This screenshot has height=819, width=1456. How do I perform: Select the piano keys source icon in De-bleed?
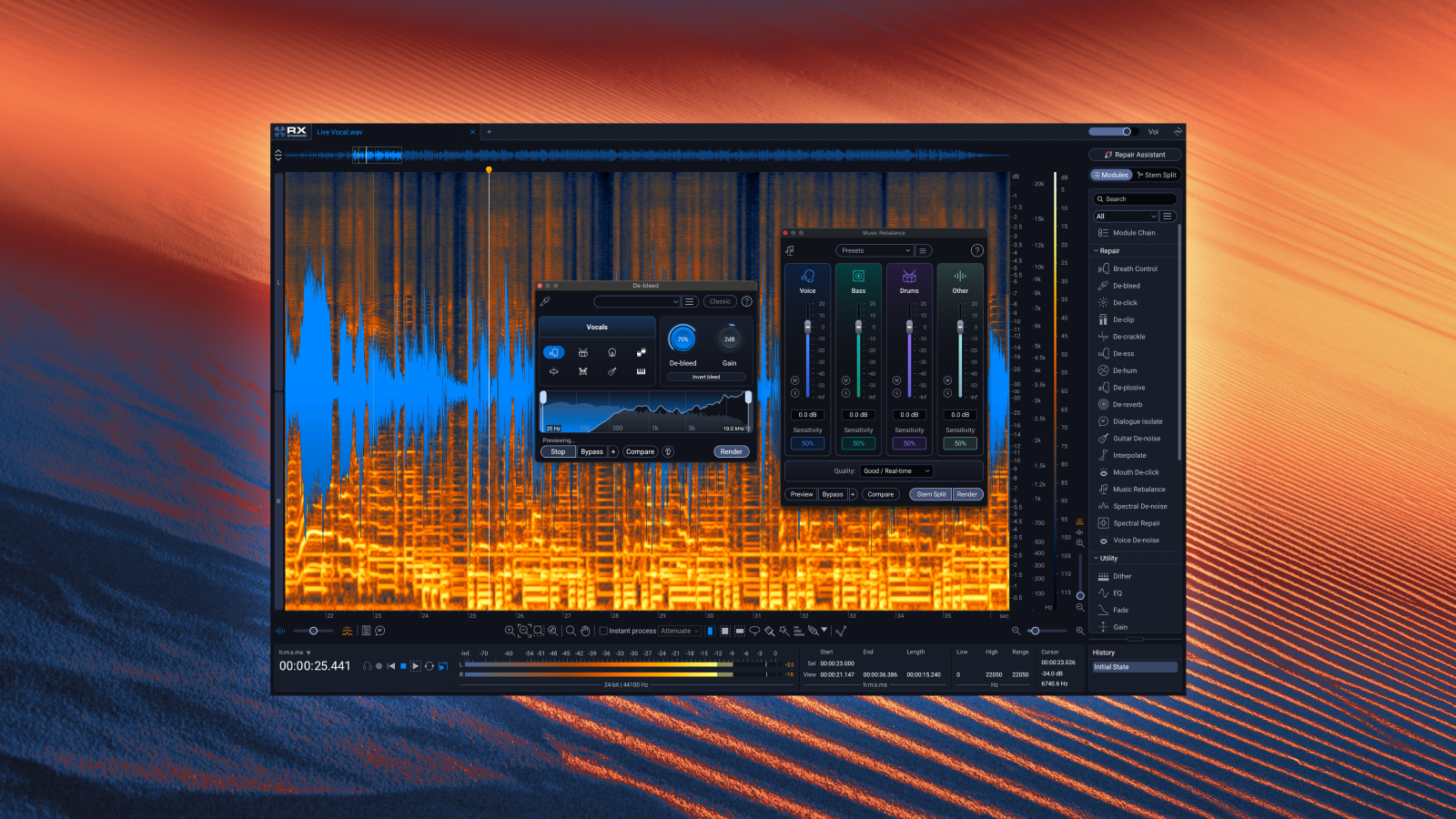[641, 371]
